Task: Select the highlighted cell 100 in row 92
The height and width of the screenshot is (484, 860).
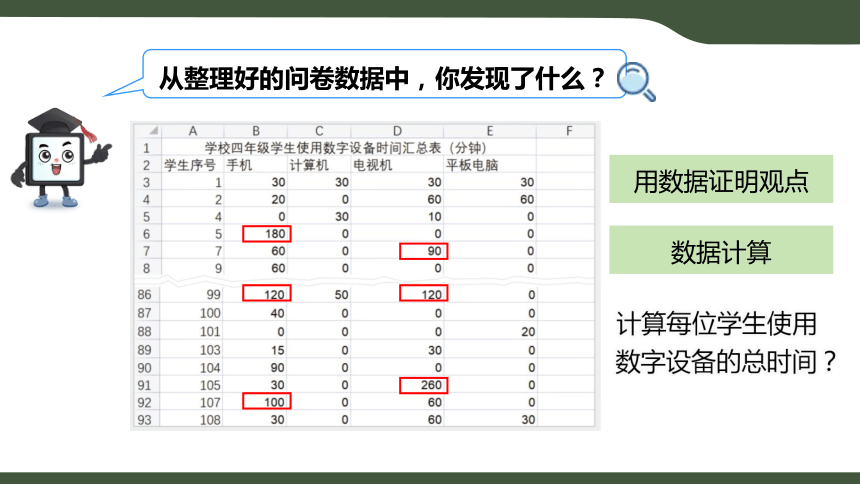Action: [x=267, y=402]
